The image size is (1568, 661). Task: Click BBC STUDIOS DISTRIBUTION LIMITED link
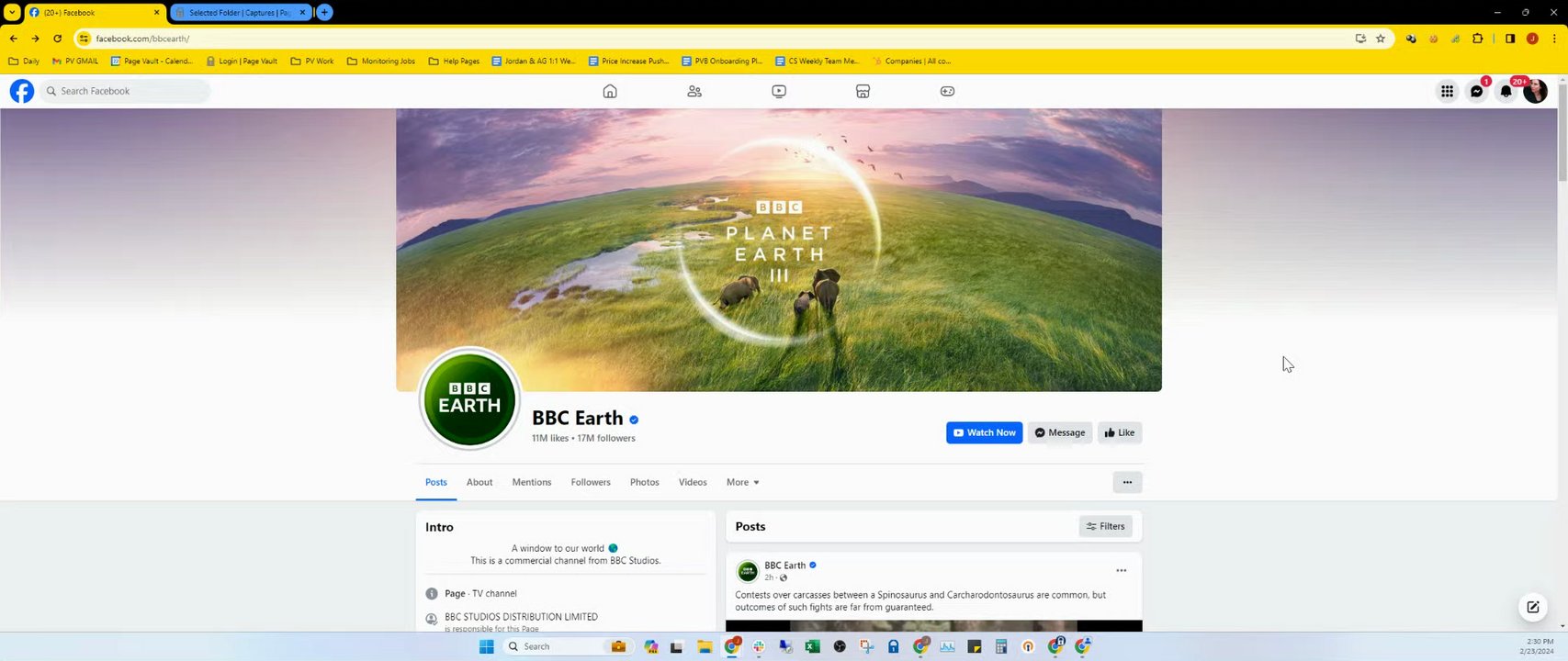pyautogui.click(x=521, y=617)
